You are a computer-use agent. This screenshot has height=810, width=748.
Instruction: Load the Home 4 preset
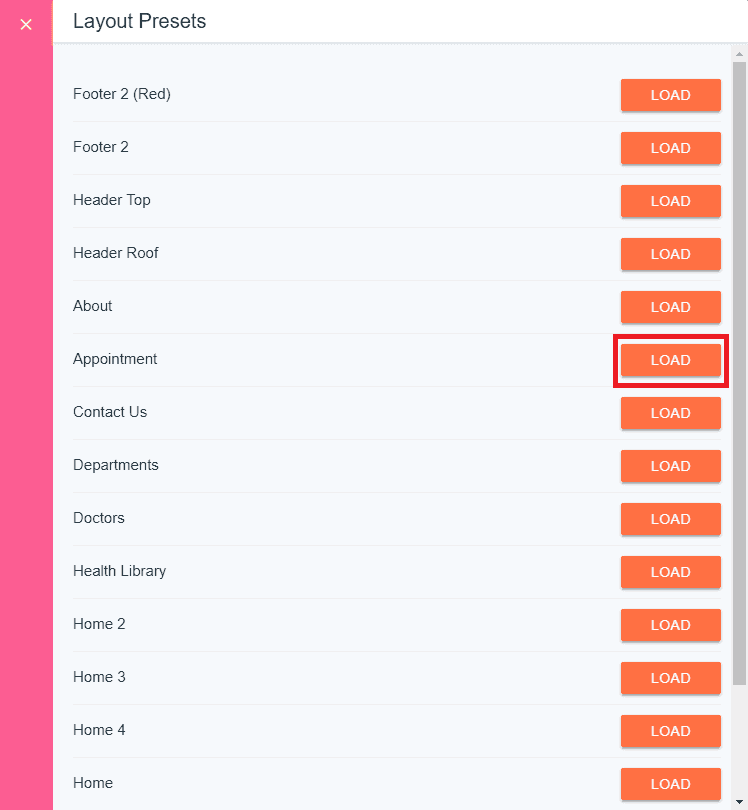670,731
